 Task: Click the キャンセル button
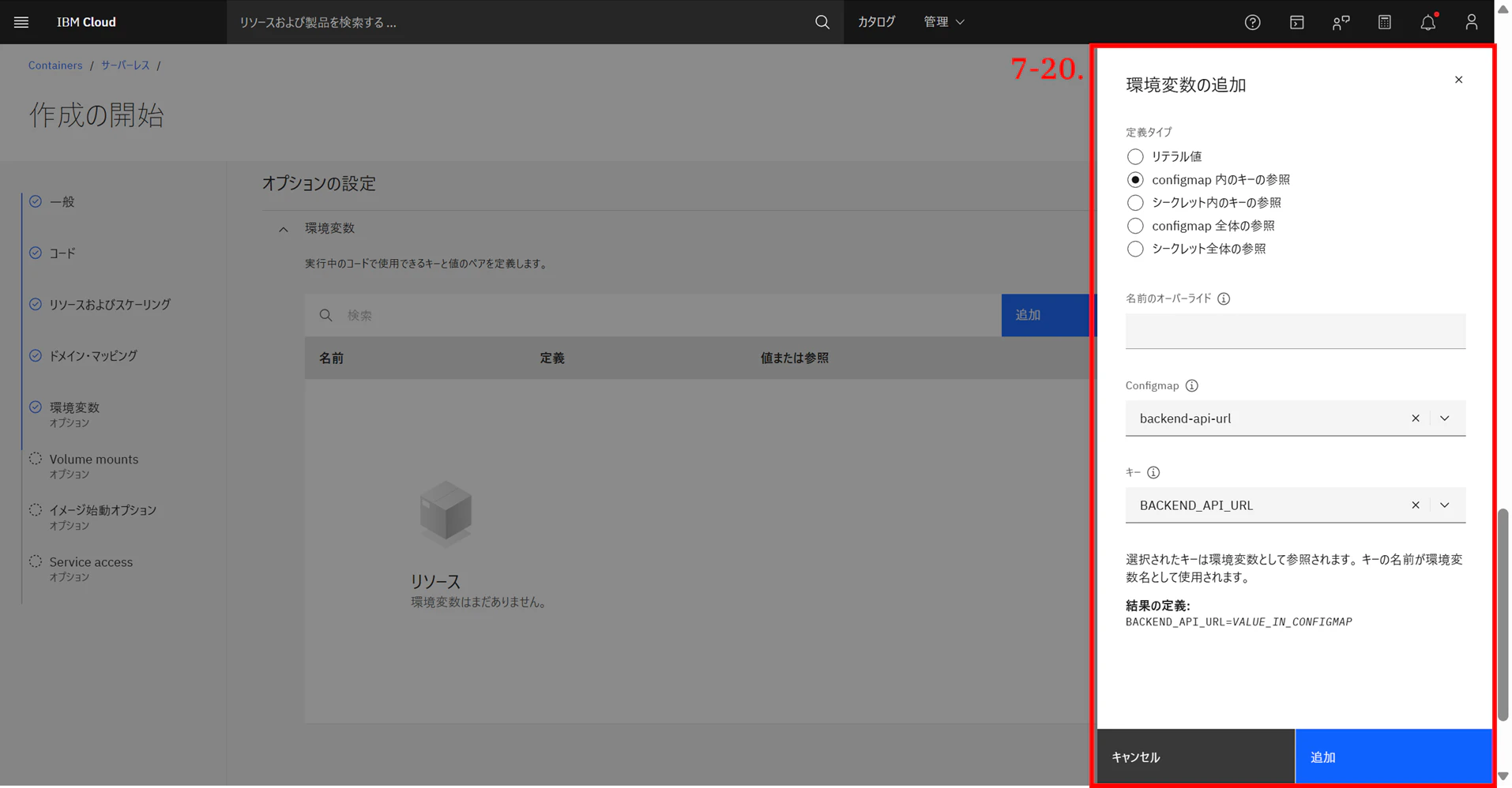[x=1196, y=756]
